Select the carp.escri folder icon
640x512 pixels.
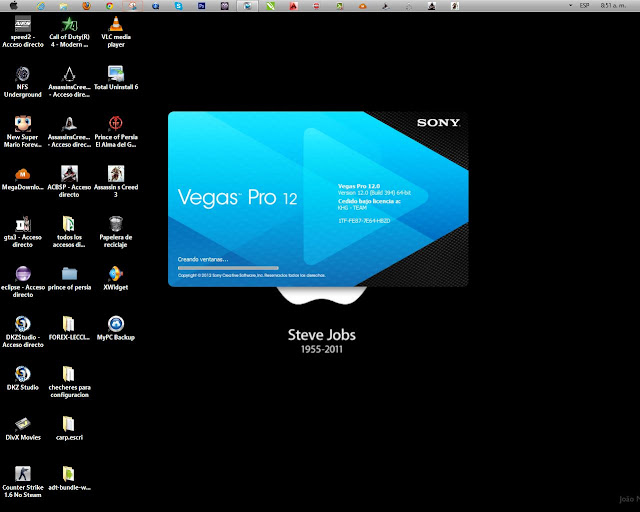click(x=69, y=429)
